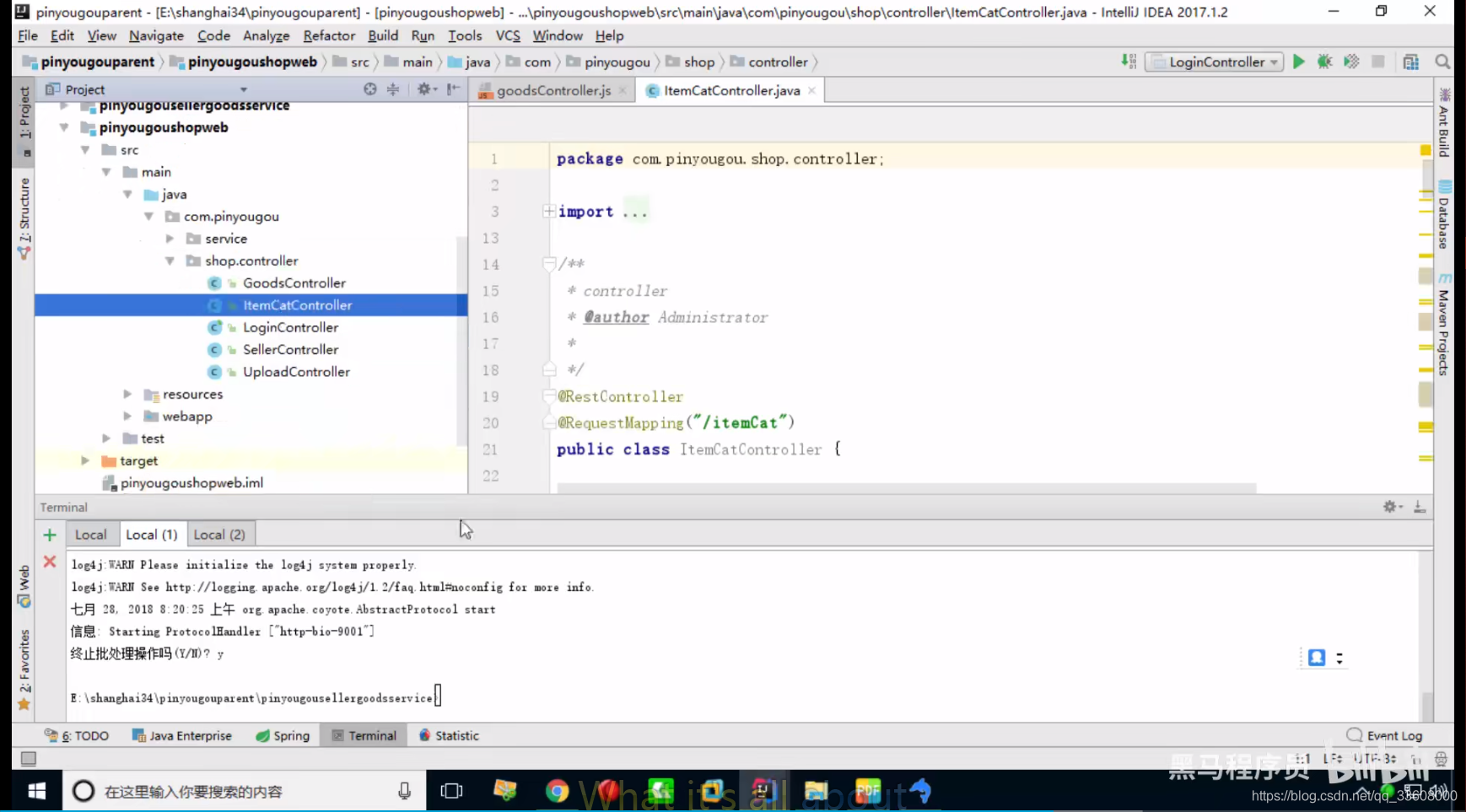Click the Project panel vertical scrollbar
Image resolution: width=1466 pixels, height=812 pixels.
coord(461,341)
